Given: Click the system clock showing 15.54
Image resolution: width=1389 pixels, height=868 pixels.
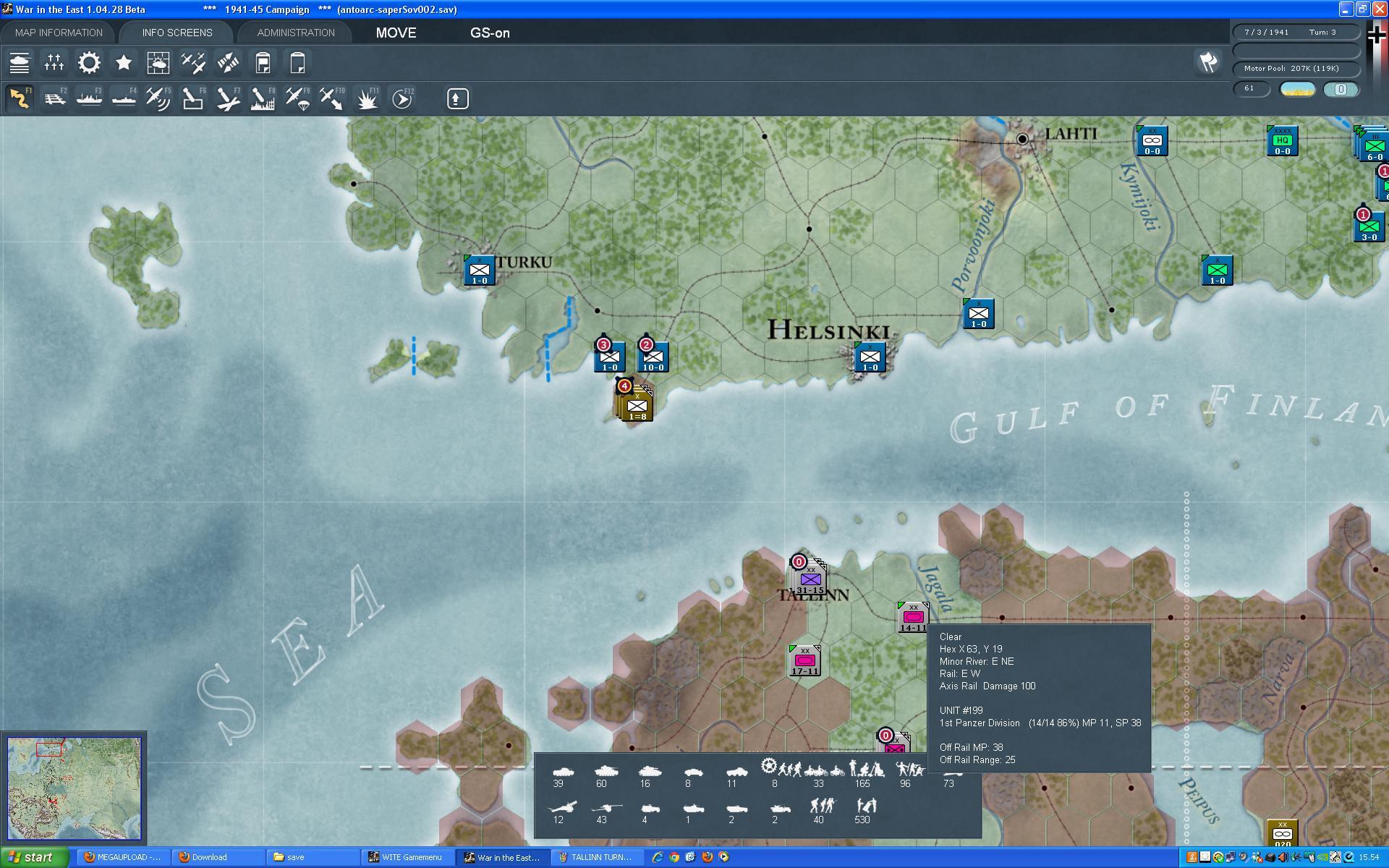Looking at the screenshot, I should (1369, 857).
